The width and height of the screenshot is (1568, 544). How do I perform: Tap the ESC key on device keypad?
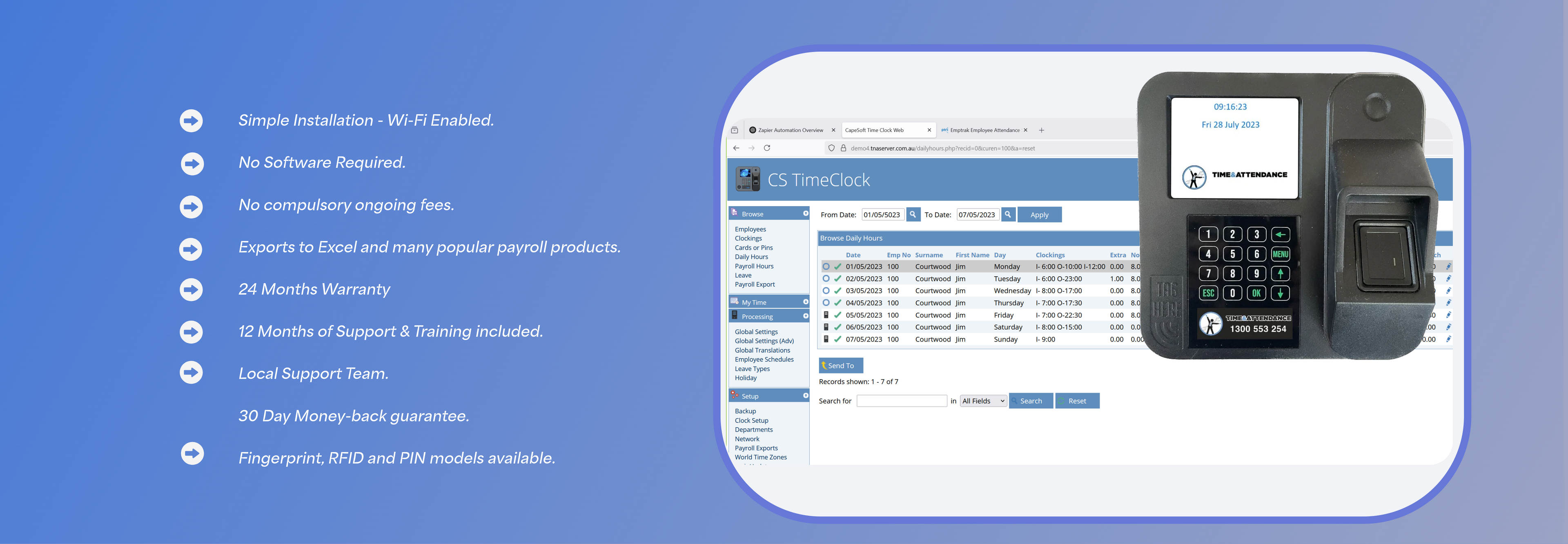(1208, 293)
